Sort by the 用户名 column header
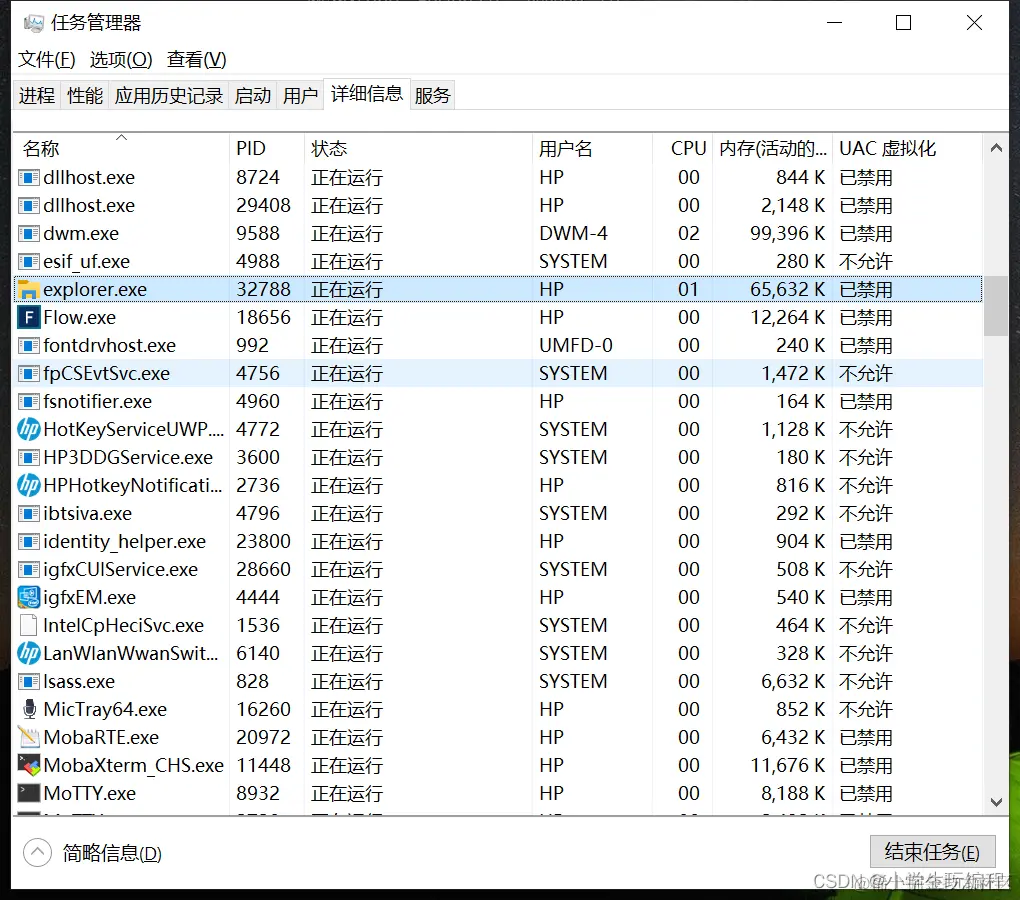1020x900 pixels. (593, 148)
